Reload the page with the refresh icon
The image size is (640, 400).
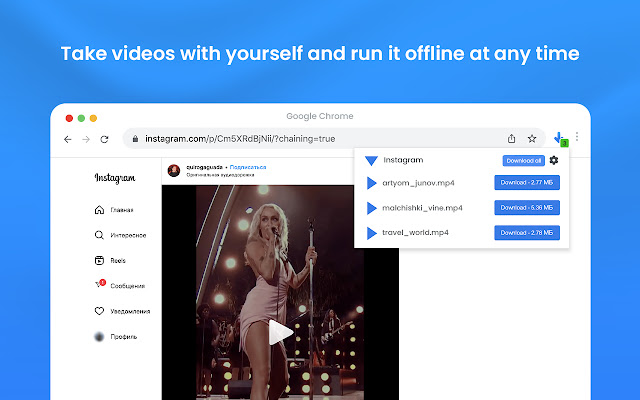104,140
